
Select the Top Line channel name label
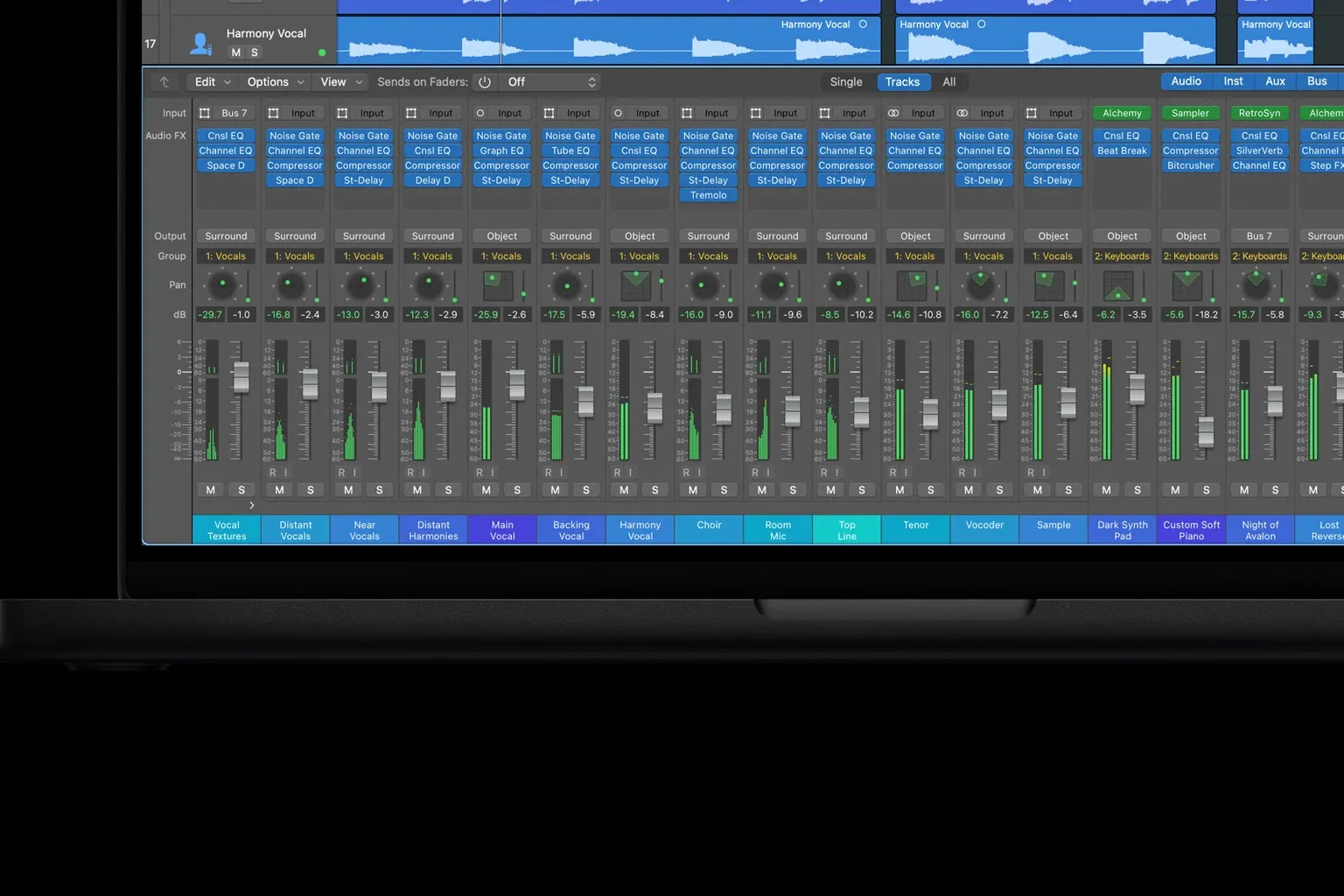847,530
